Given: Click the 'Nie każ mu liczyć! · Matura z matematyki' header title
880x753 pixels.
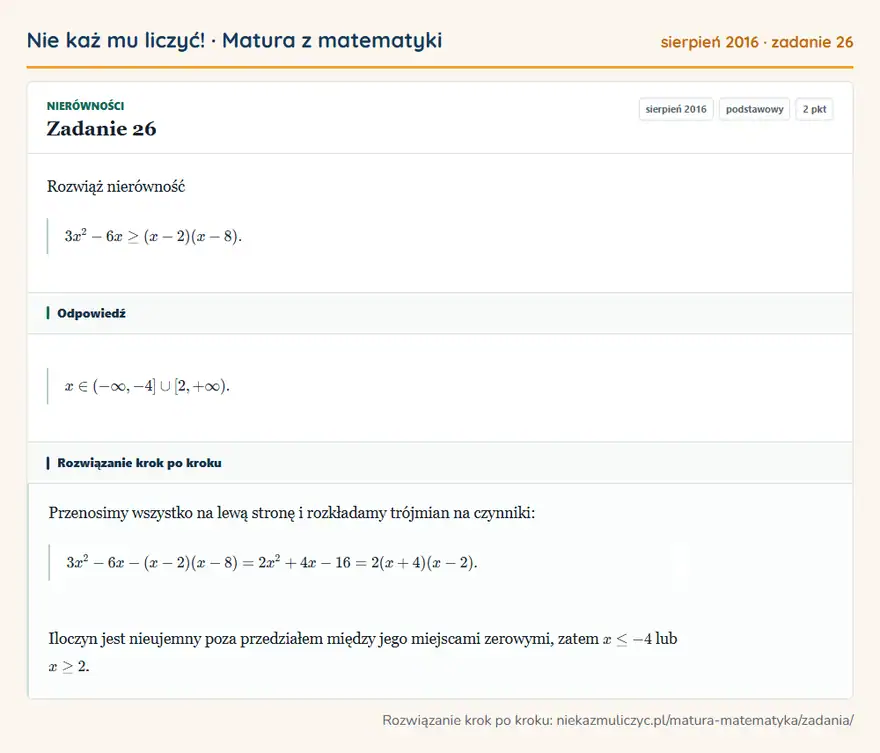Looking at the screenshot, I should click(234, 40).
